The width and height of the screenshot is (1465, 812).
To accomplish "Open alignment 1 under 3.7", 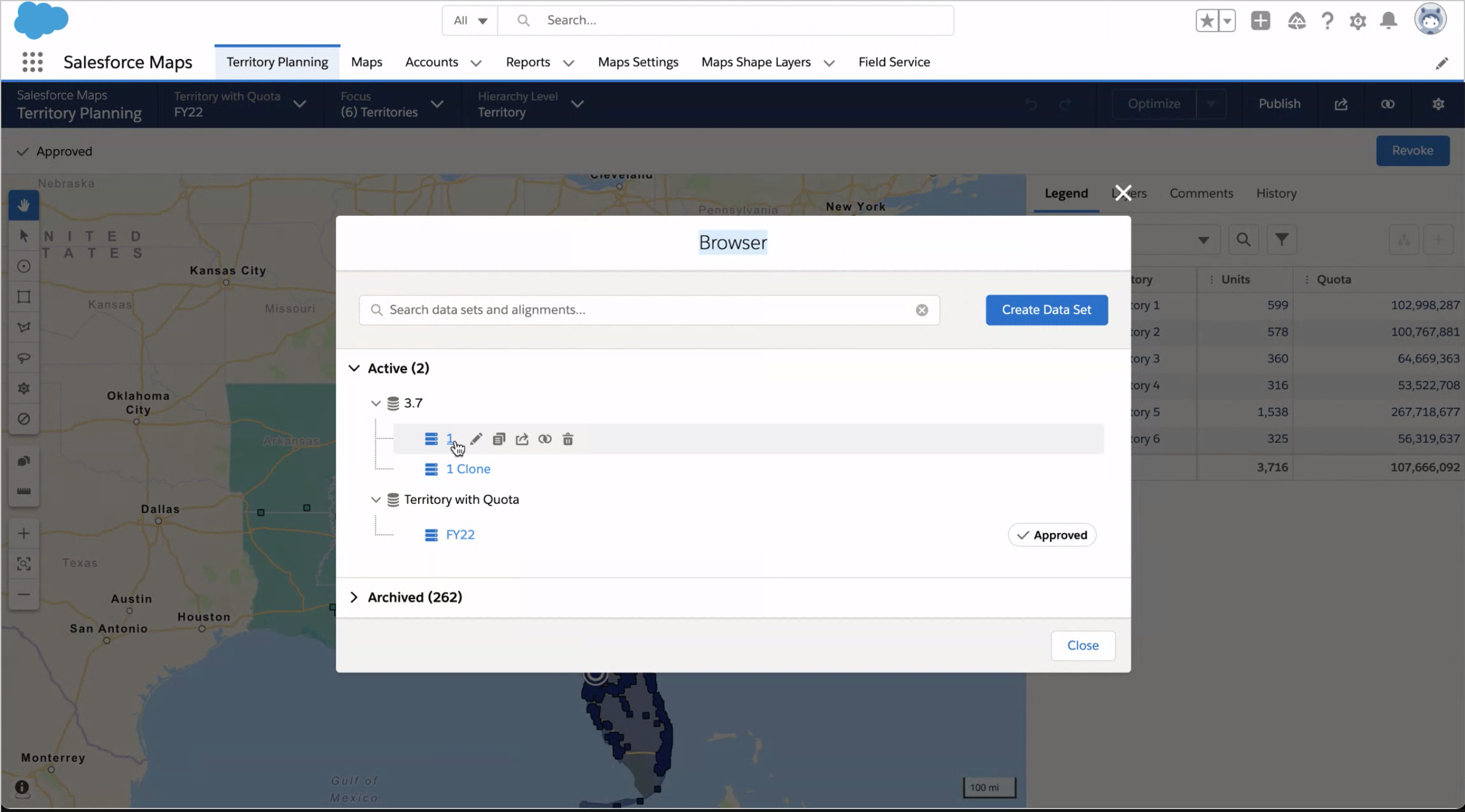I will click(450, 439).
